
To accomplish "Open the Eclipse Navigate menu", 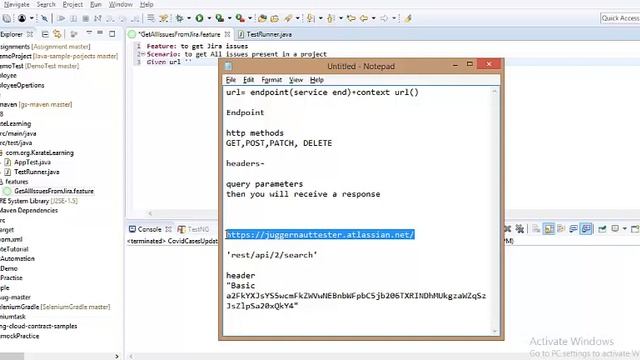I will point(16,4).
